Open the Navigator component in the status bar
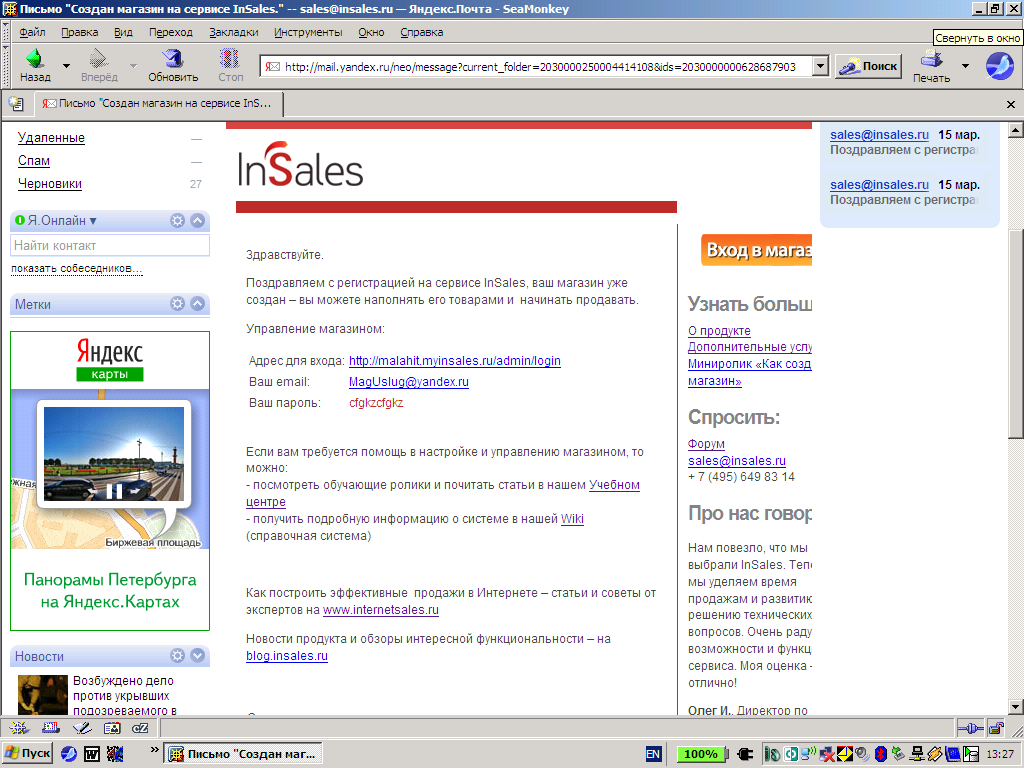Viewport: 1024px width, 768px height. 19,728
